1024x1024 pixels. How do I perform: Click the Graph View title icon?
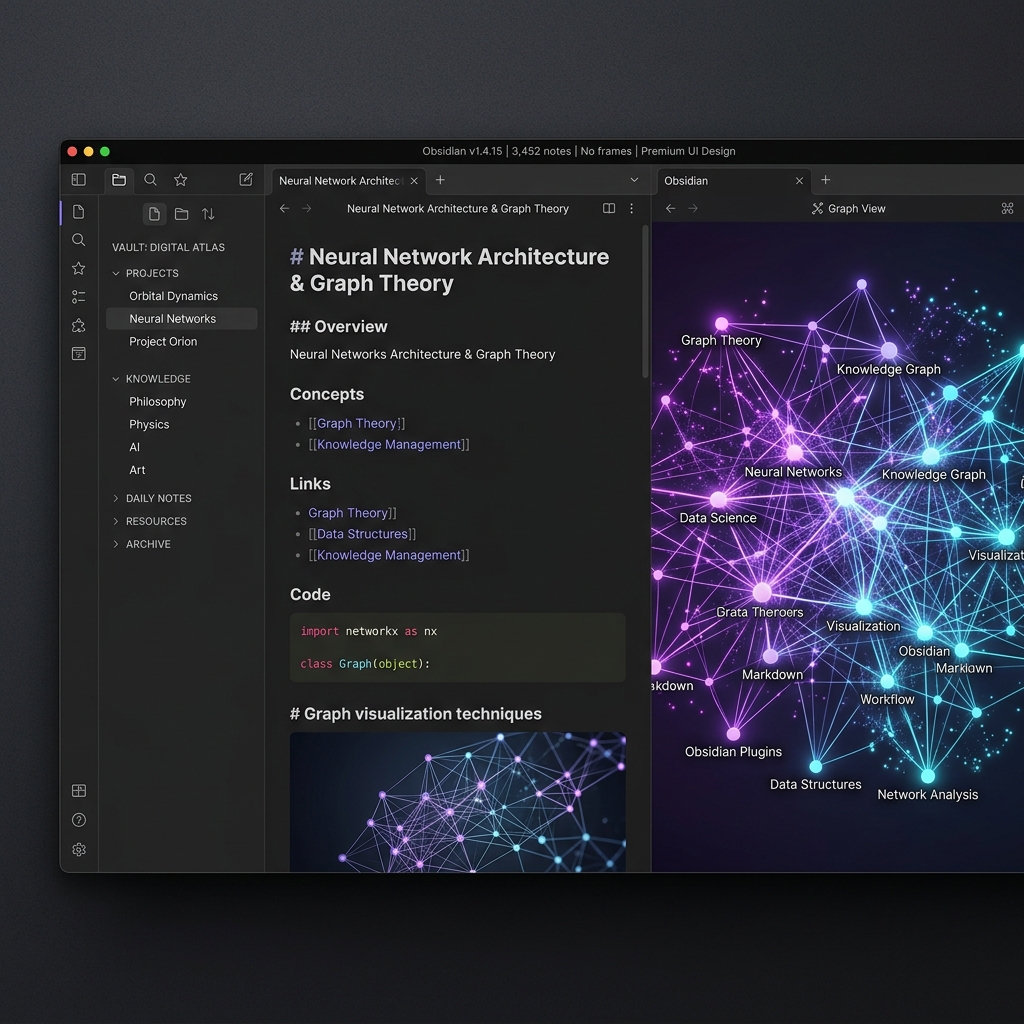[817, 208]
